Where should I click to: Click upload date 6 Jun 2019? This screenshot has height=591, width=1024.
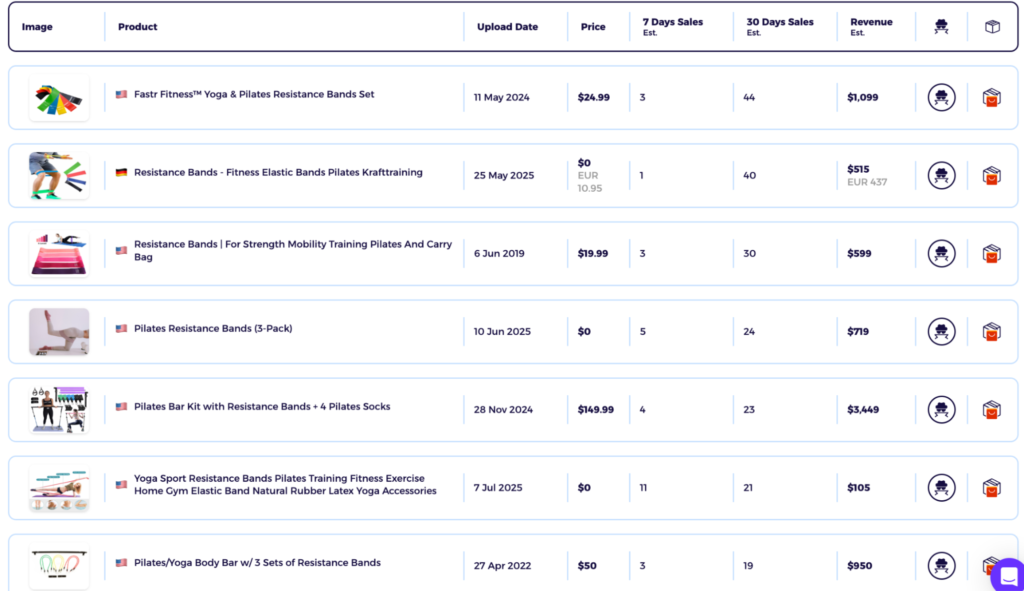pos(499,253)
